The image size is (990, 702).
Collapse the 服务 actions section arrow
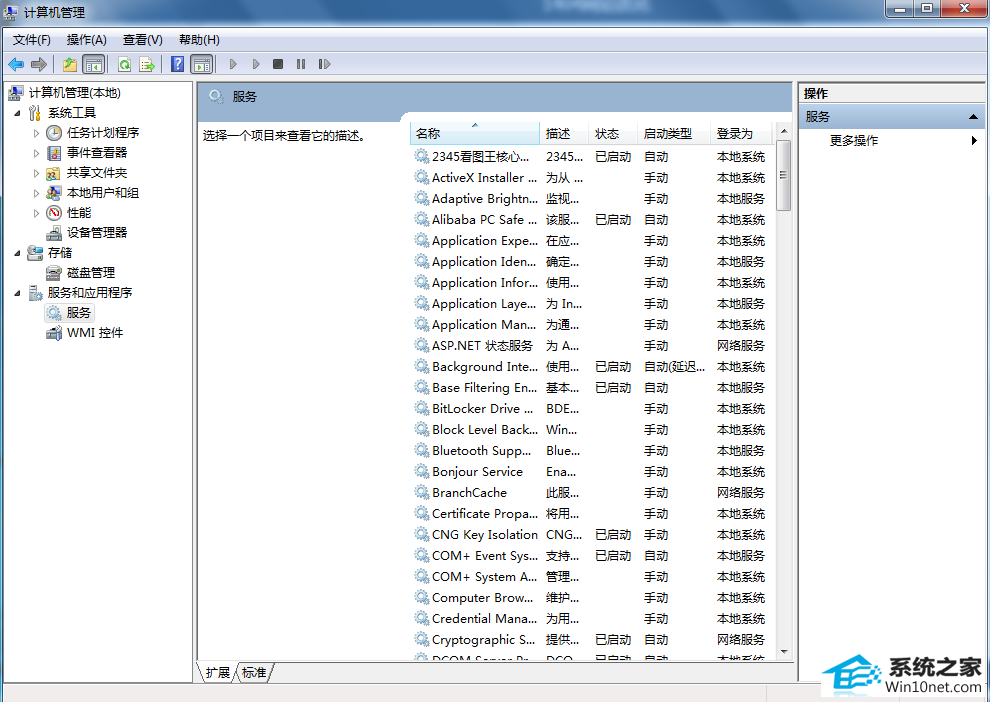click(x=973, y=117)
